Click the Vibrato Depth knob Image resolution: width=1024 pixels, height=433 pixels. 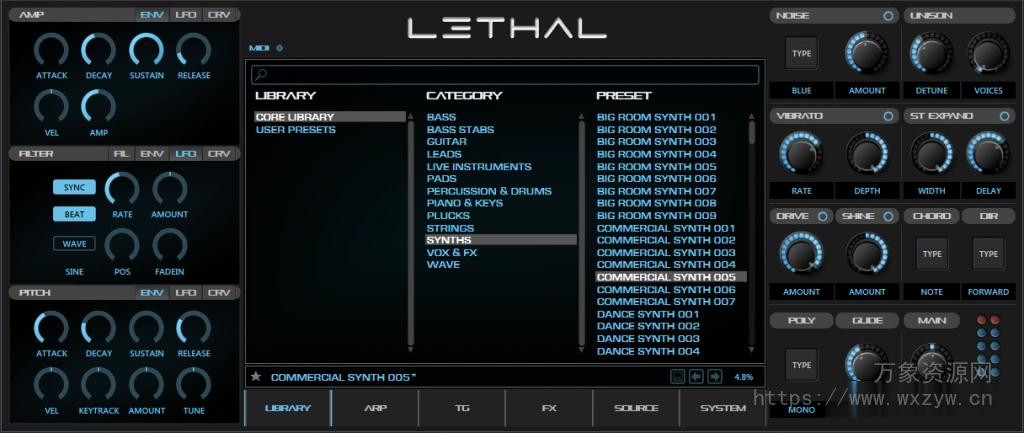(867, 153)
